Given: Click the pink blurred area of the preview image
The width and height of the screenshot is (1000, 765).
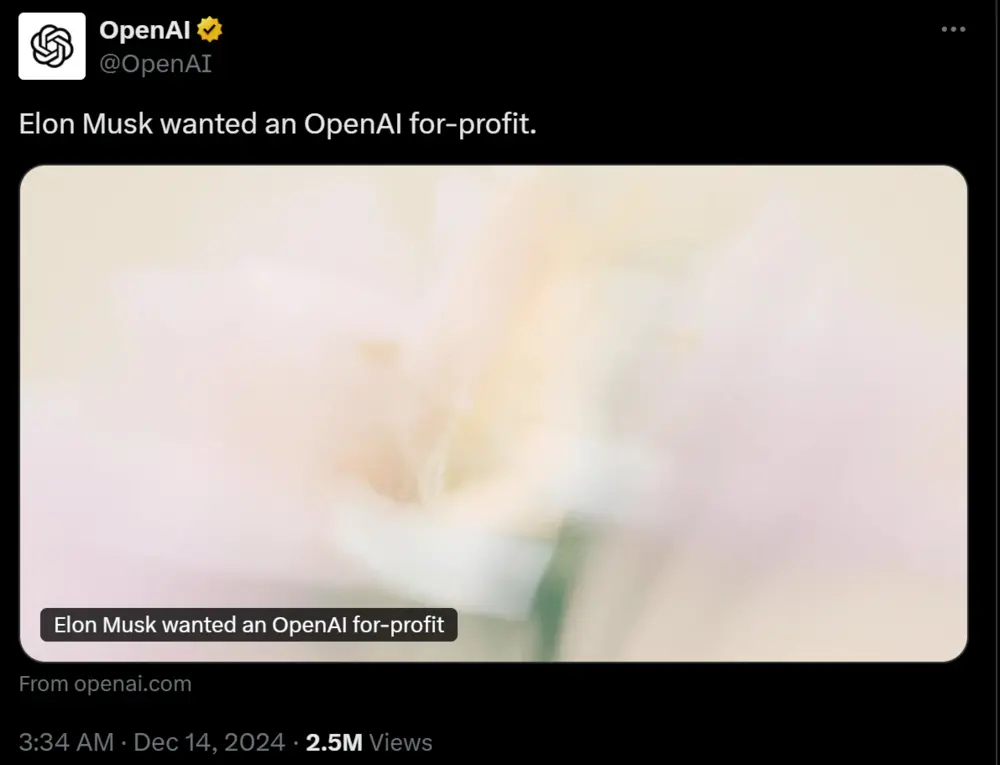Looking at the screenshot, I should (x=797, y=446).
